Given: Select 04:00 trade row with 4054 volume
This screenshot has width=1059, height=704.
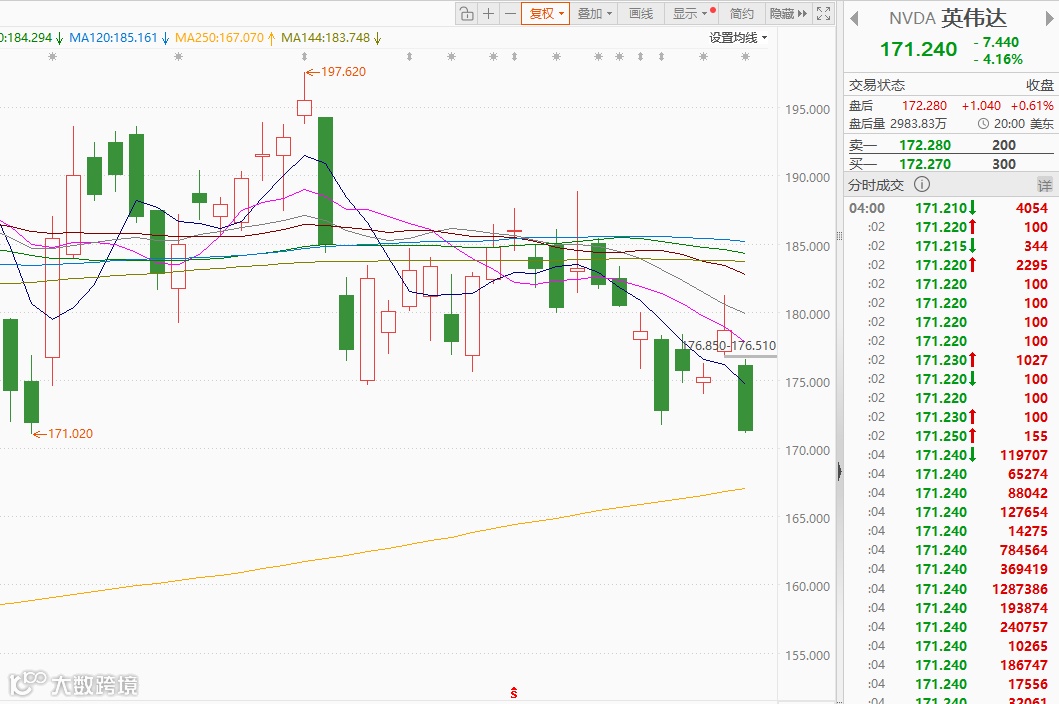Looking at the screenshot, I should 949,208.
